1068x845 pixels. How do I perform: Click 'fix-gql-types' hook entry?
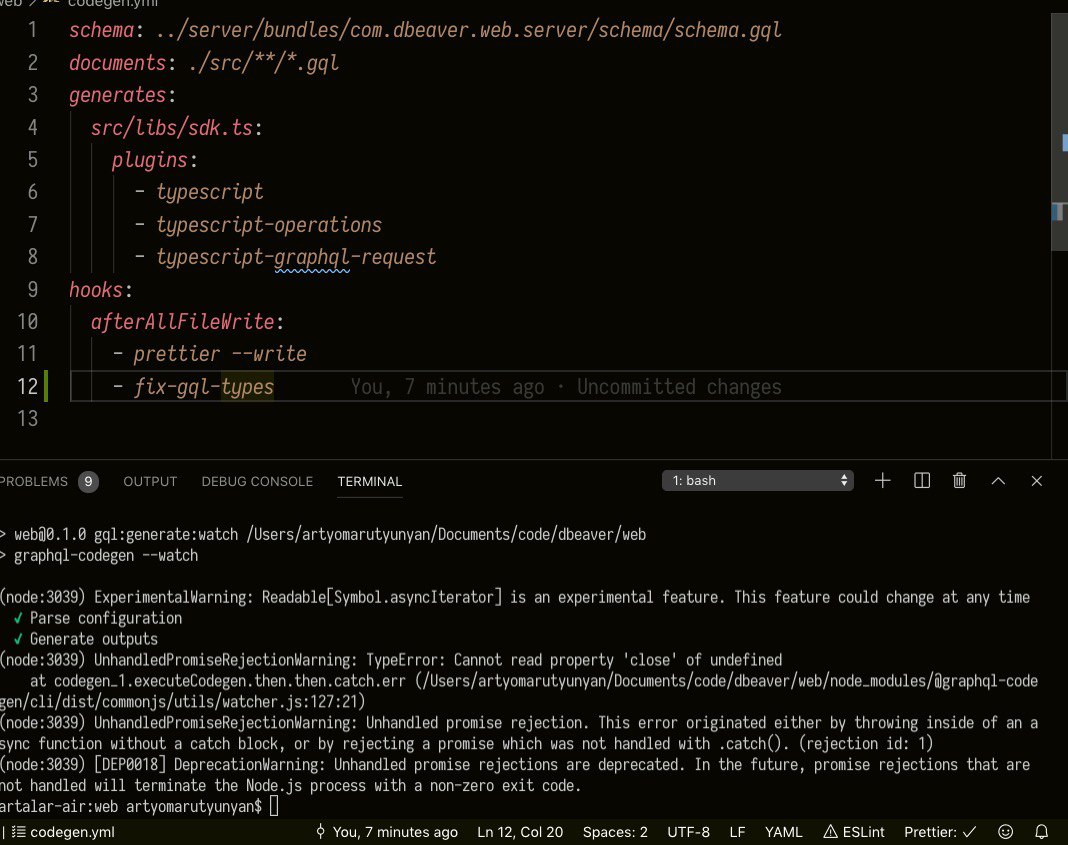204,386
